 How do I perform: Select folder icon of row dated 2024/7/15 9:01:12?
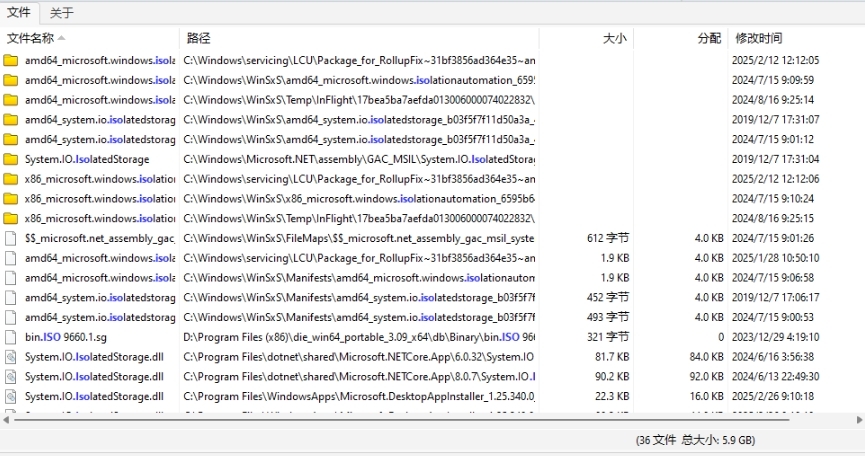[10, 140]
